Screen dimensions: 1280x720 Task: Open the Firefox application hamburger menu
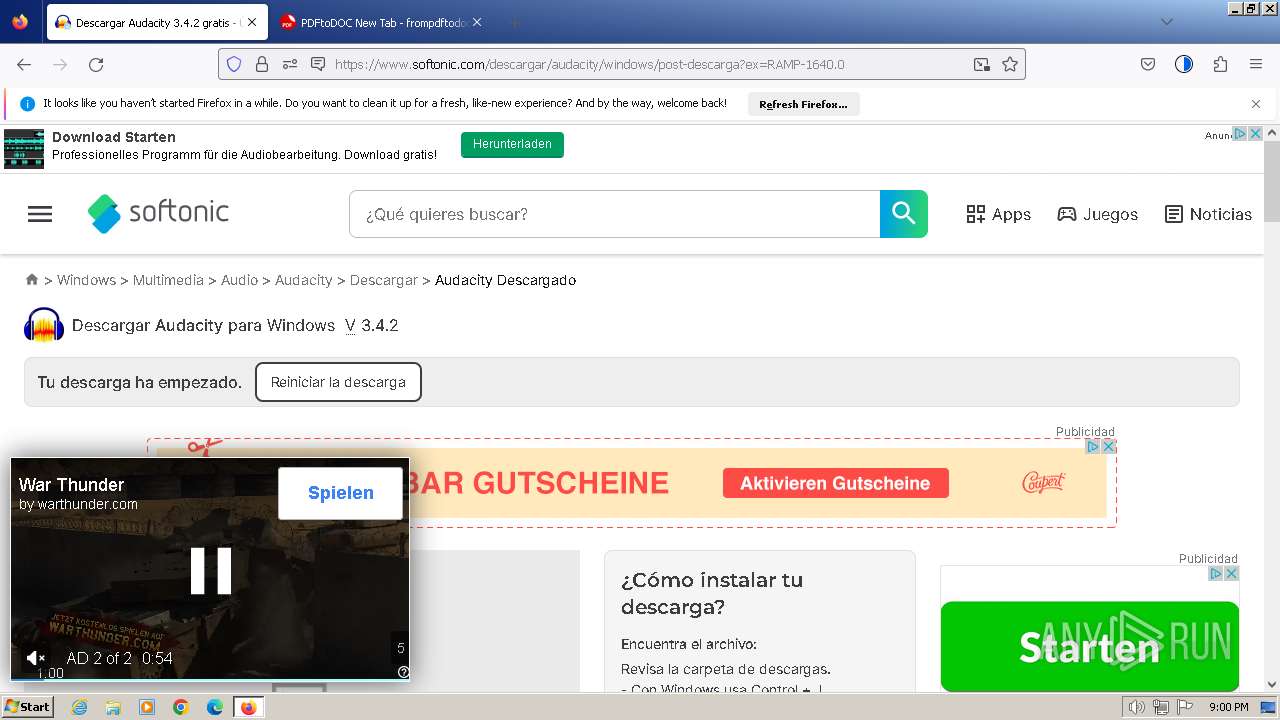tap(1256, 64)
